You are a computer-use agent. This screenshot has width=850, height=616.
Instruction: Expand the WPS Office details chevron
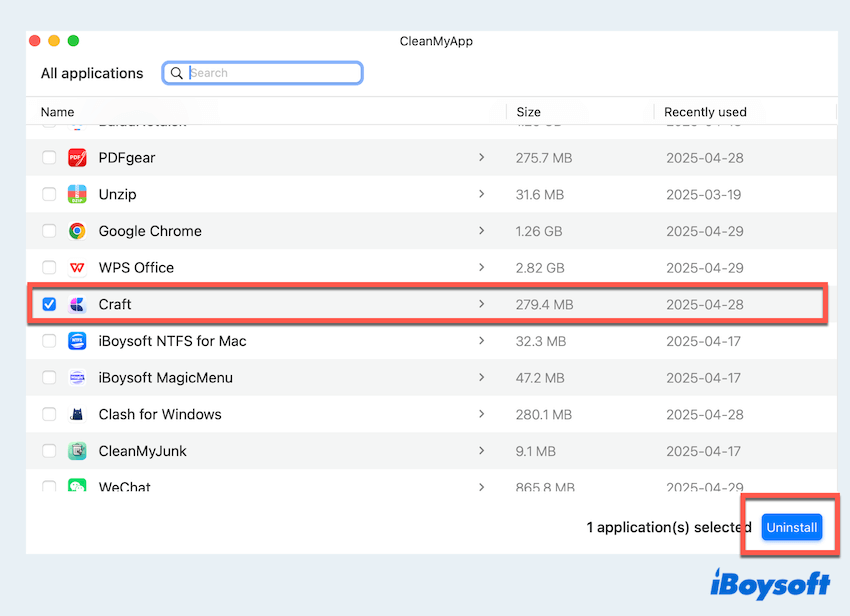pos(481,268)
